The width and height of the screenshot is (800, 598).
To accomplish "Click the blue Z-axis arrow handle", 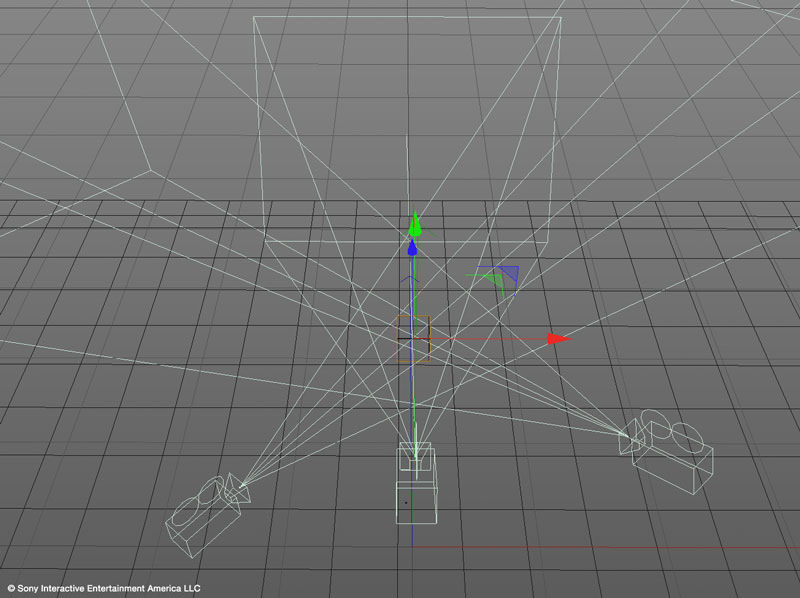I will point(412,248).
